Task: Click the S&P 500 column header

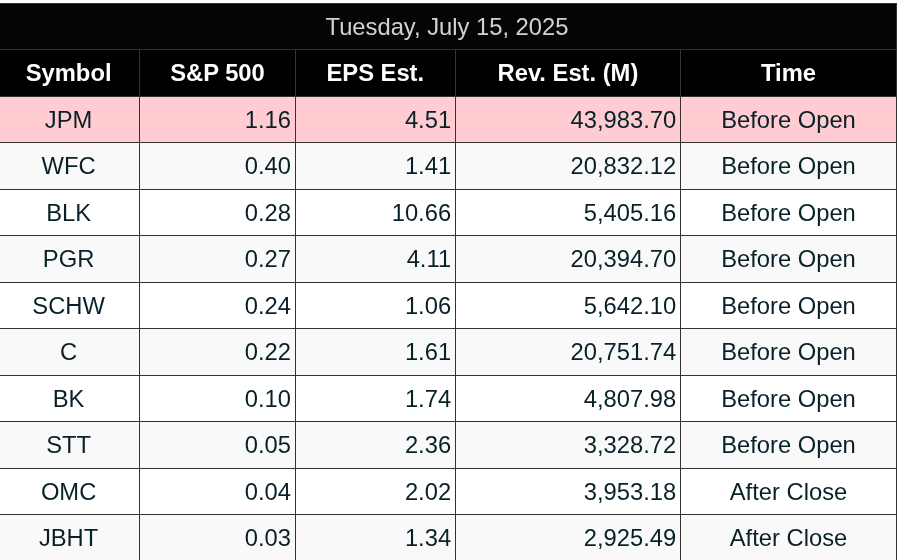Action: 217,73
